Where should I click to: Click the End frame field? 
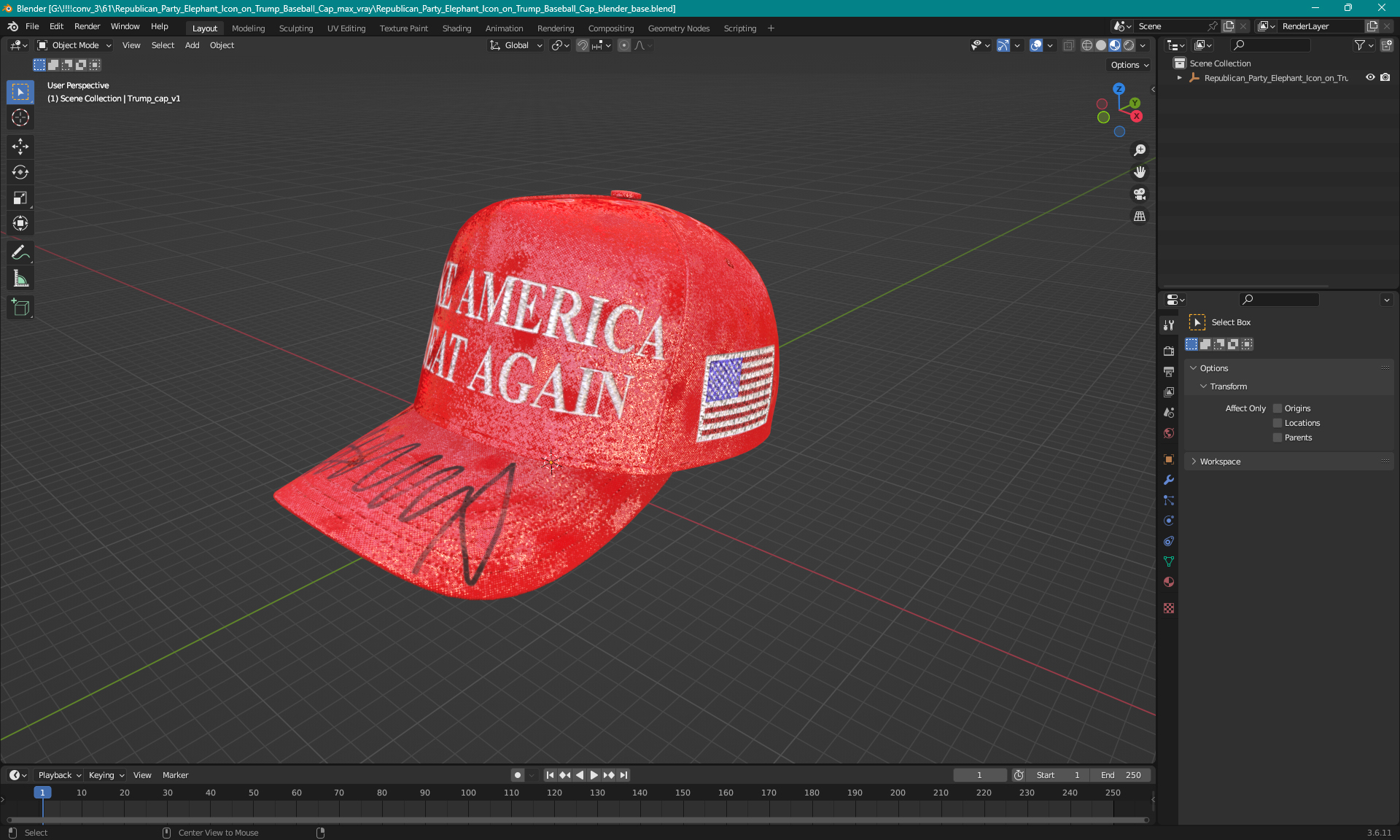1121,775
